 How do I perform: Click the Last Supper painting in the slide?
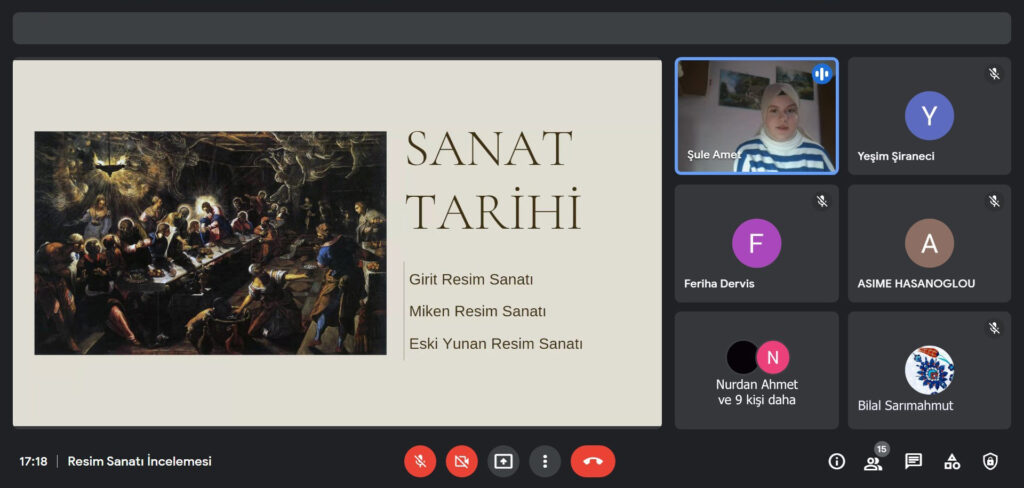click(210, 243)
